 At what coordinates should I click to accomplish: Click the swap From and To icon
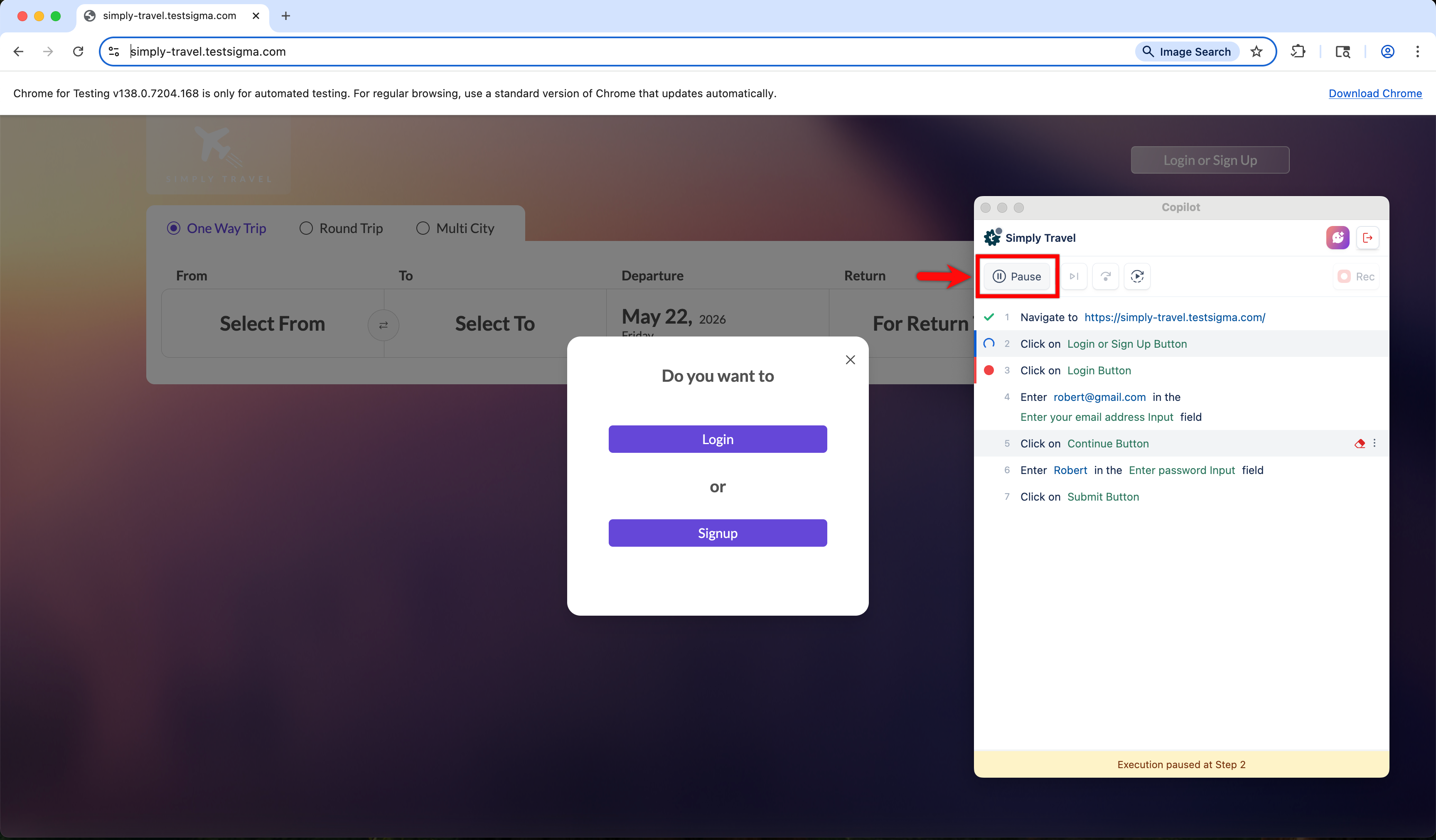tap(384, 325)
